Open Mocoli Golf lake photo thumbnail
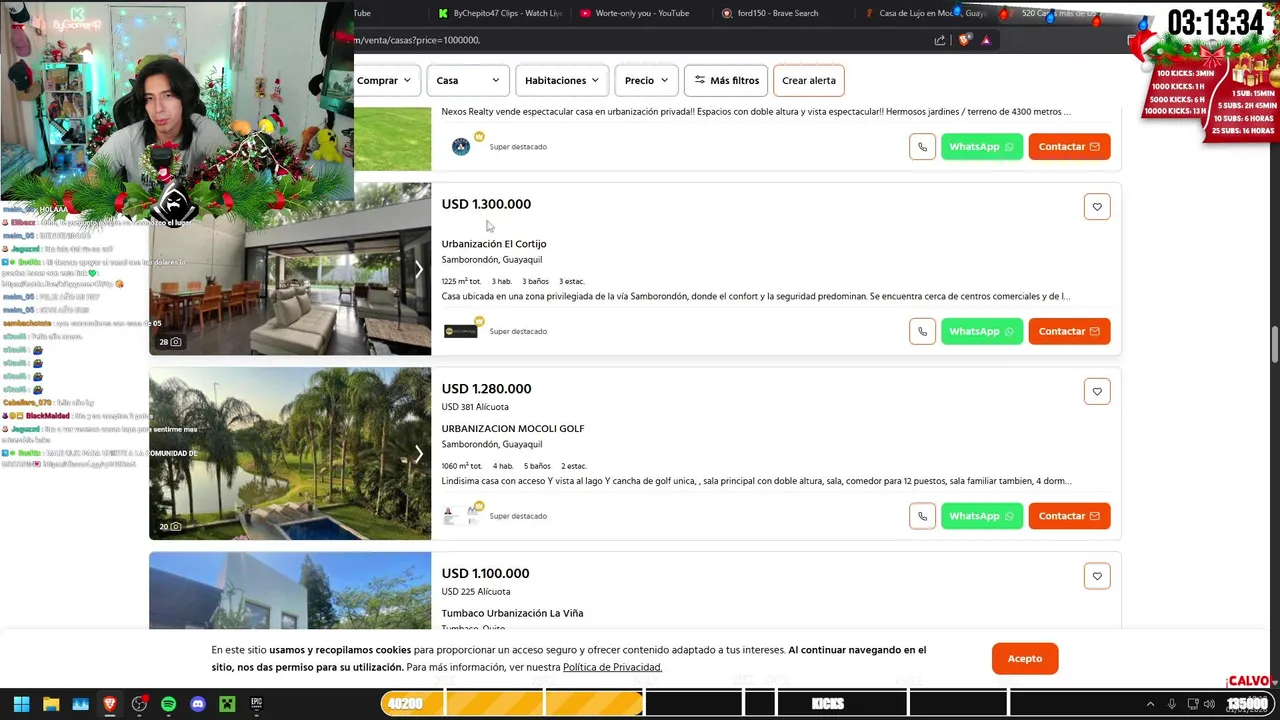Viewport: 1280px width, 720px height. [x=290, y=454]
